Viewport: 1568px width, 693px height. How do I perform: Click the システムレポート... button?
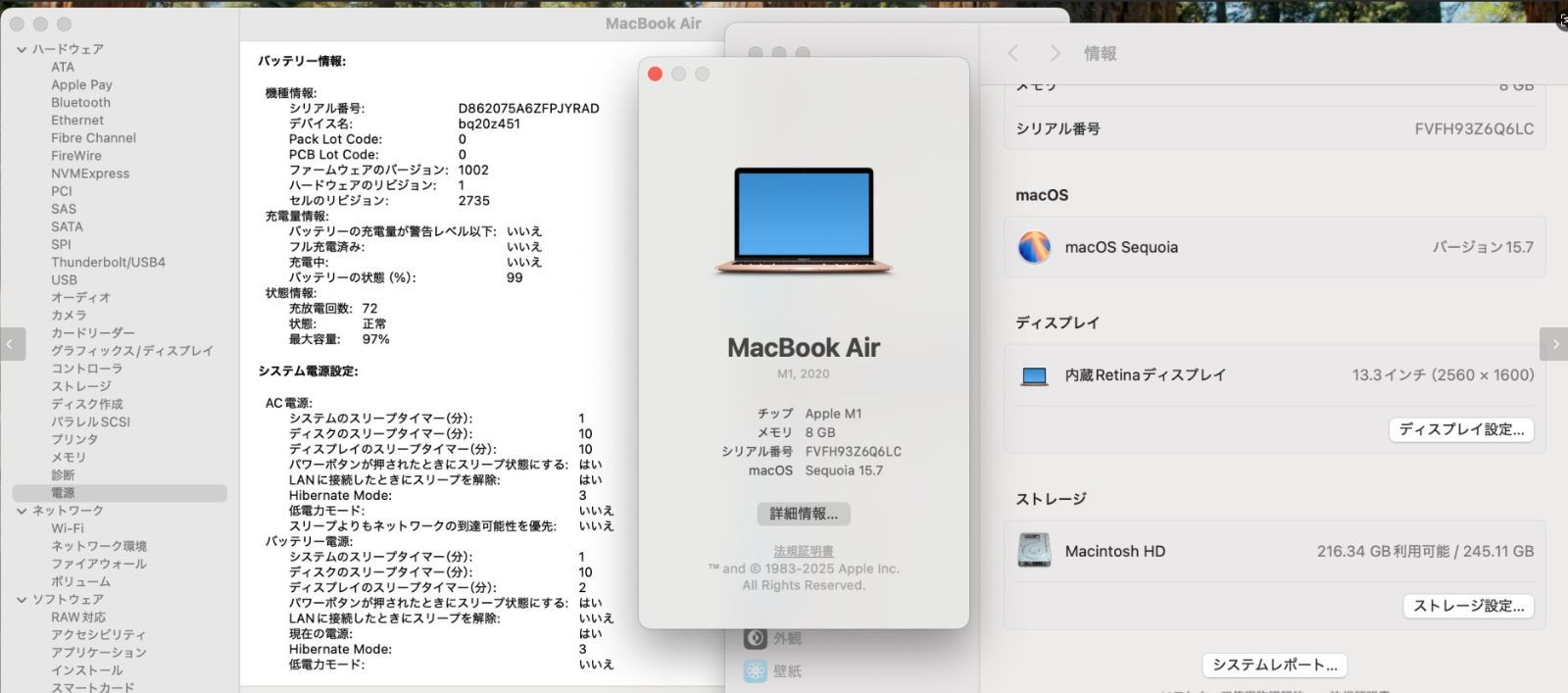coord(1275,665)
